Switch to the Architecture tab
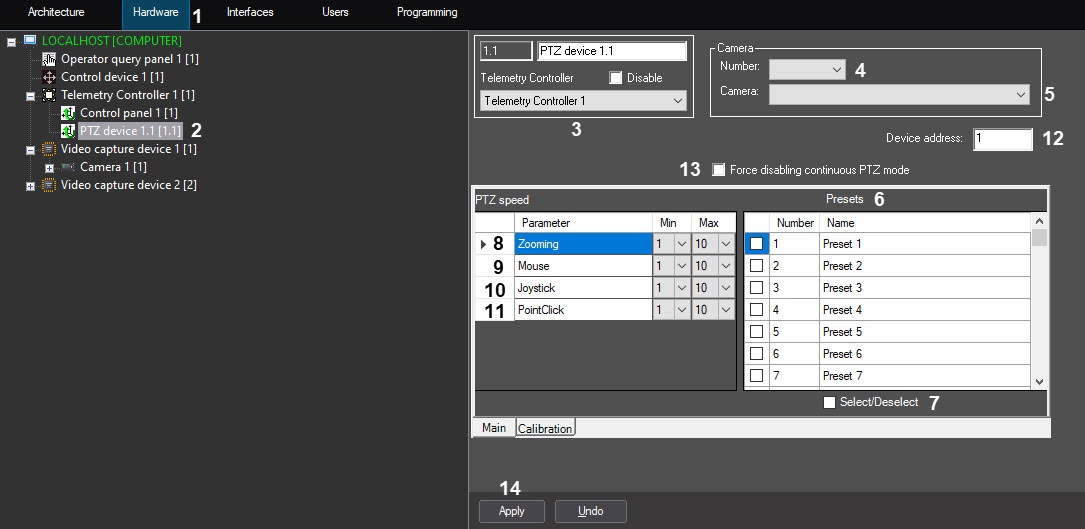This screenshot has height=529, width=1085. pos(56,12)
